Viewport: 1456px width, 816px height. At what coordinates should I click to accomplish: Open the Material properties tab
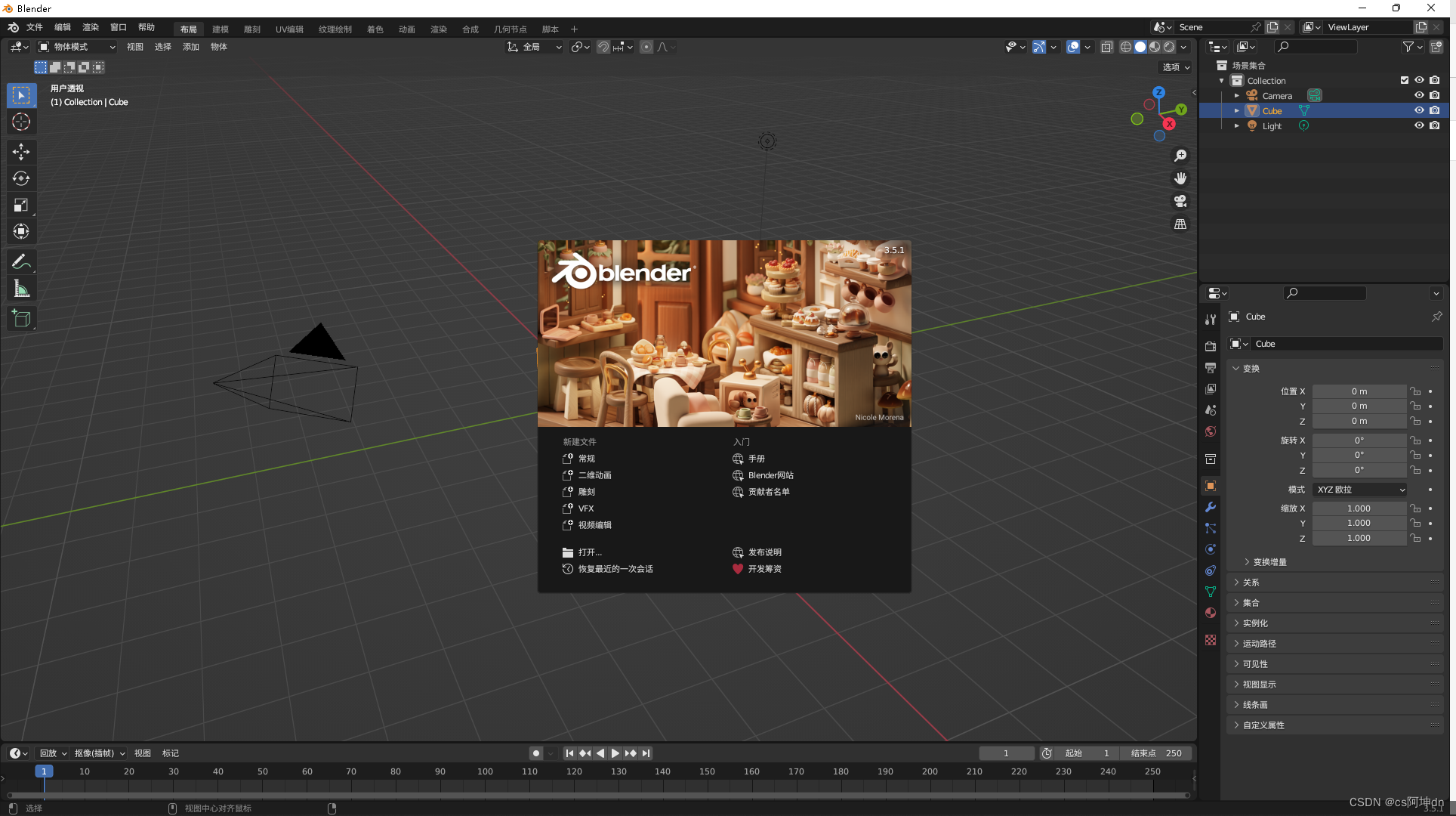pyautogui.click(x=1211, y=613)
